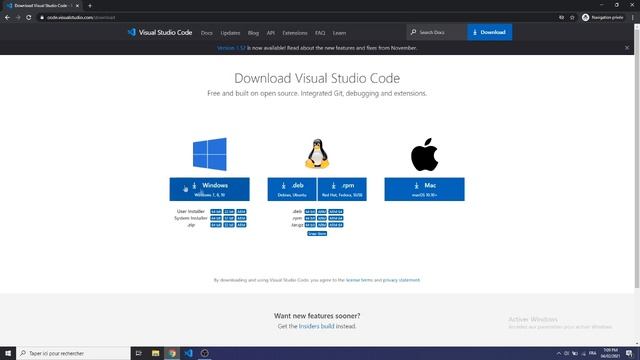Download the .rpm package for Red Hat
Screen dimensions: 640x360
pos(342,189)
